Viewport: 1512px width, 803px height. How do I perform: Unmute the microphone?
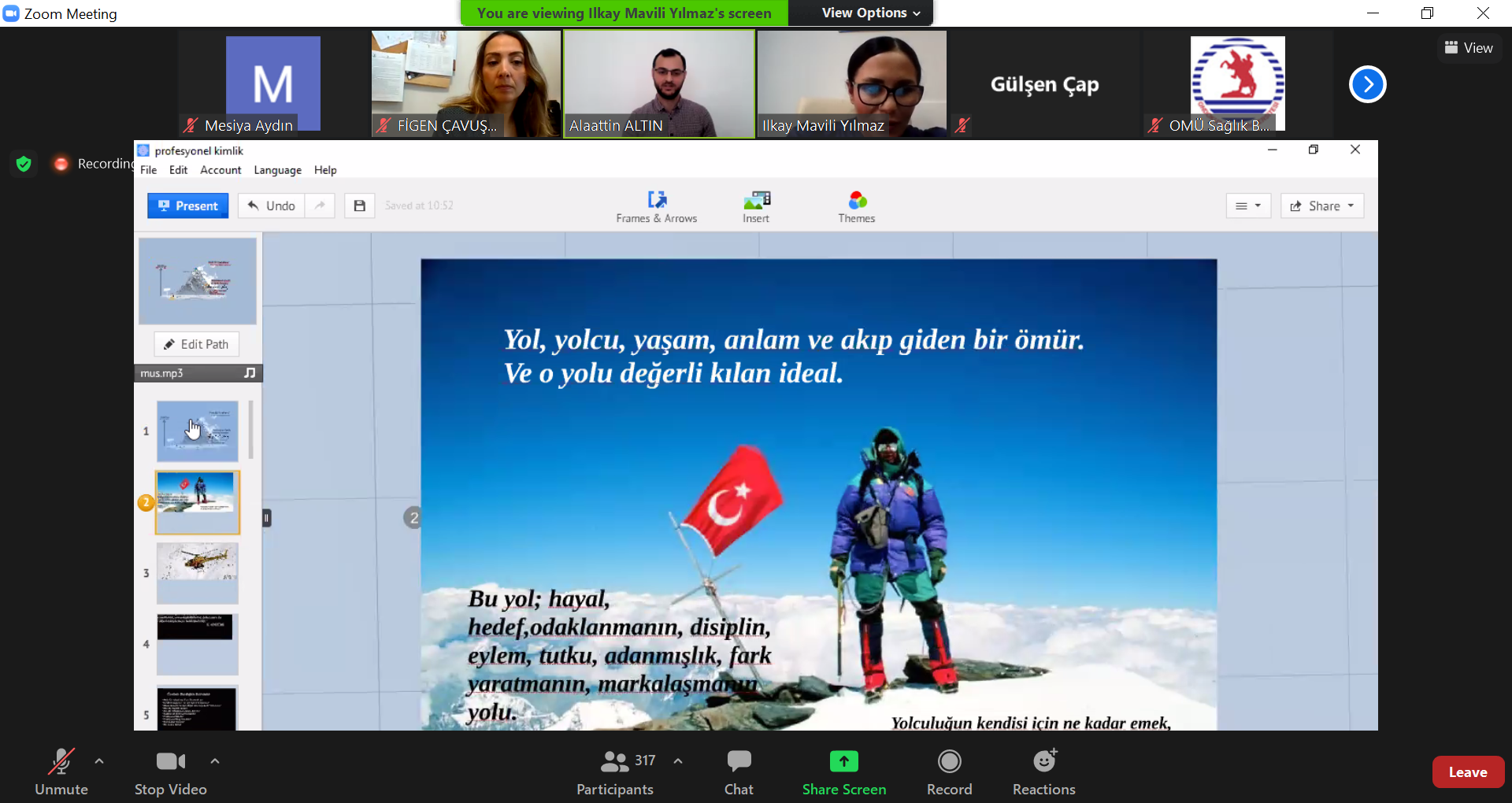61,772
